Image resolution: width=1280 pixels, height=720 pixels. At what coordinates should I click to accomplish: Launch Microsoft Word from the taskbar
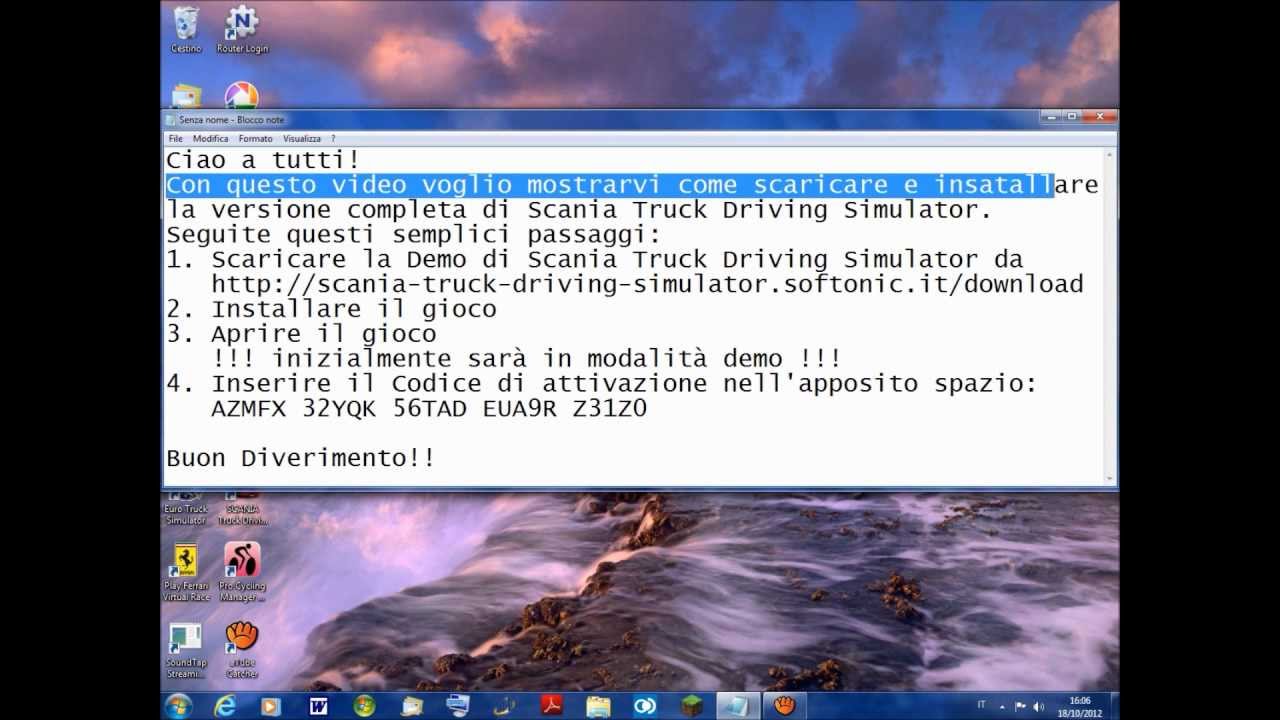pos(319,706)
